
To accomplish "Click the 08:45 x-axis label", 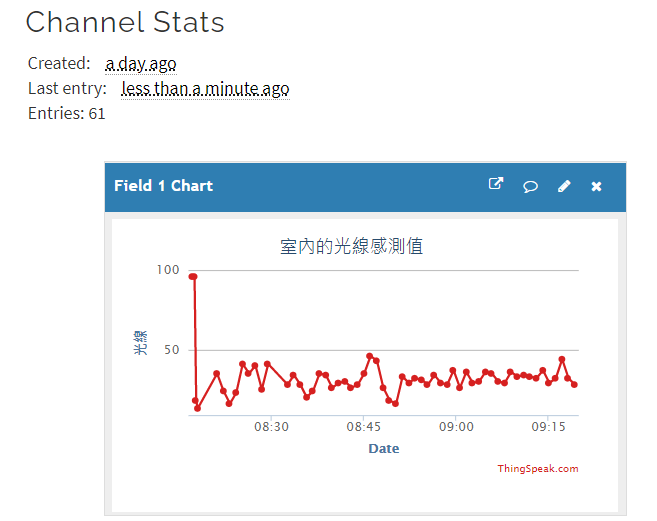I will tap(364, 427).
